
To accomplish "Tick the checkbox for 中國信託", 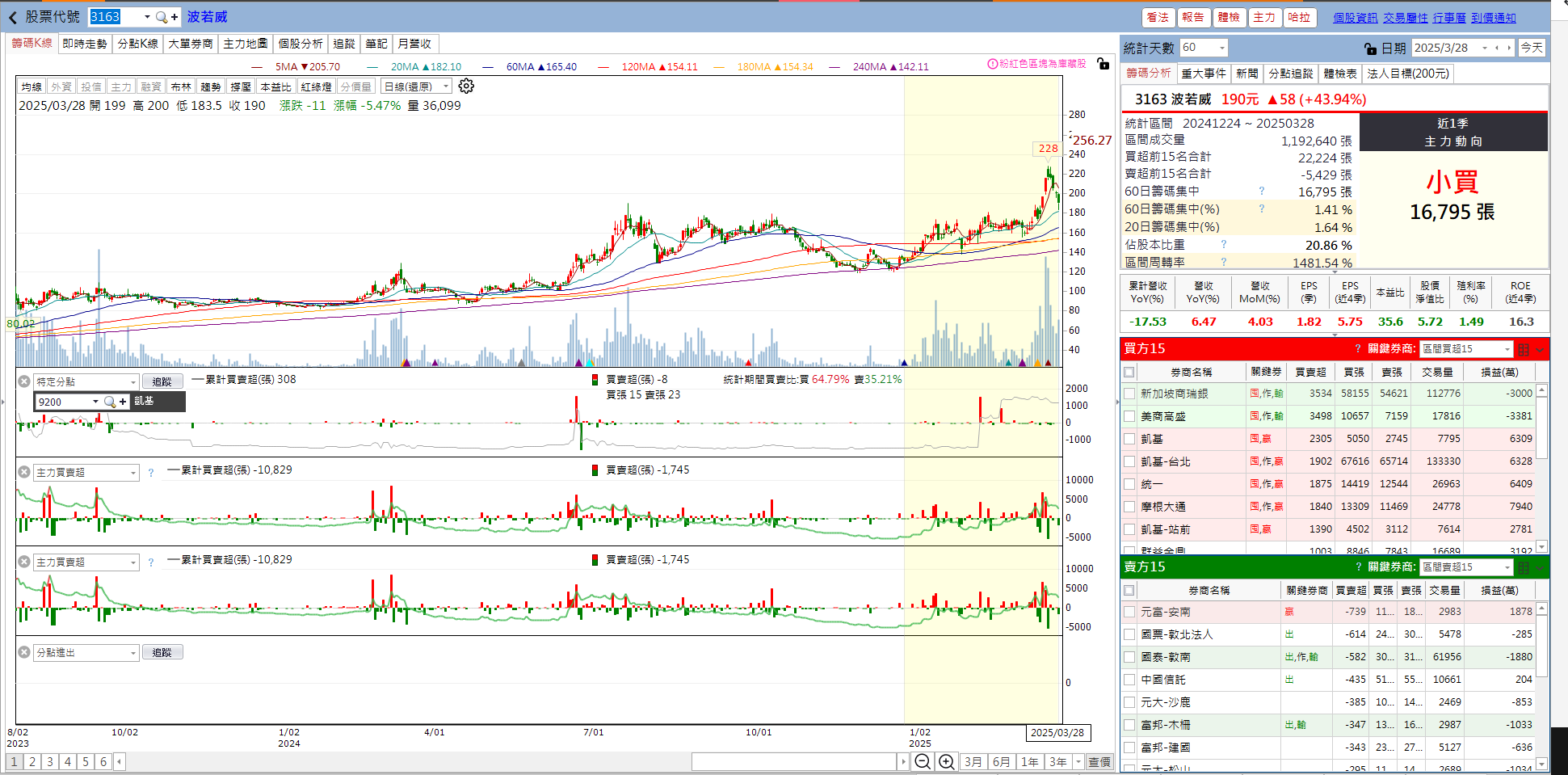I will pos(1129,680).
